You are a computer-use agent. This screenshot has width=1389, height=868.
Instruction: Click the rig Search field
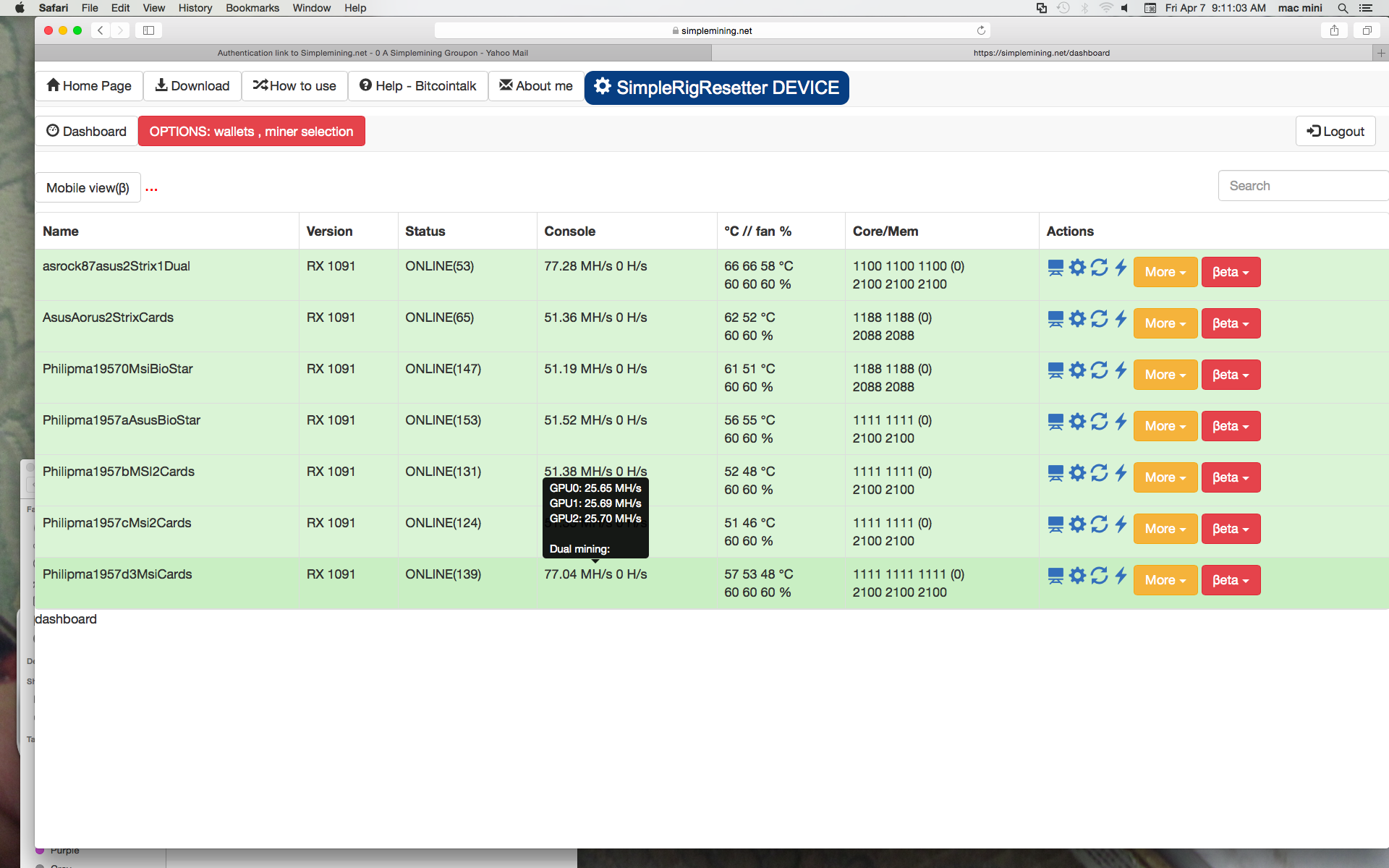click(1304, 186)
